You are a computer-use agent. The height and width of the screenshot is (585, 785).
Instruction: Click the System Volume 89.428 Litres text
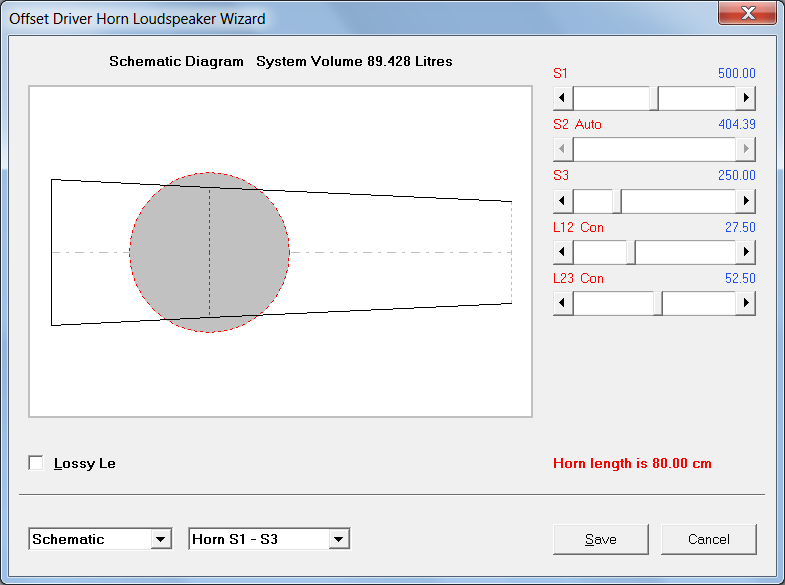(x=354, y=61)
